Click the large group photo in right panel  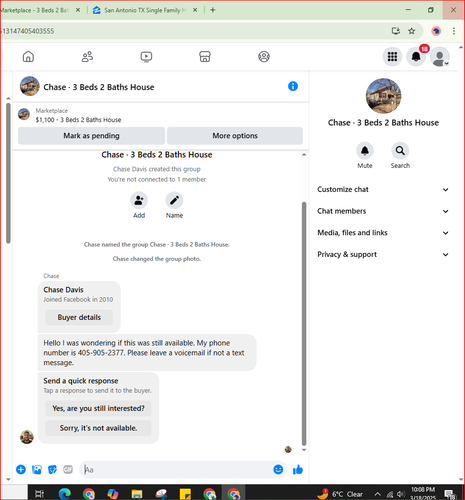coord(383,96)
